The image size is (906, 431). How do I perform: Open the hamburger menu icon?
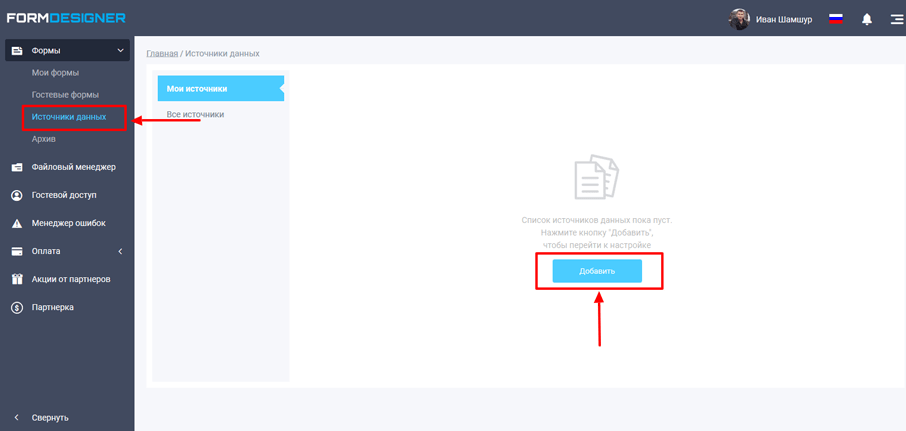(x=896, y=19)
